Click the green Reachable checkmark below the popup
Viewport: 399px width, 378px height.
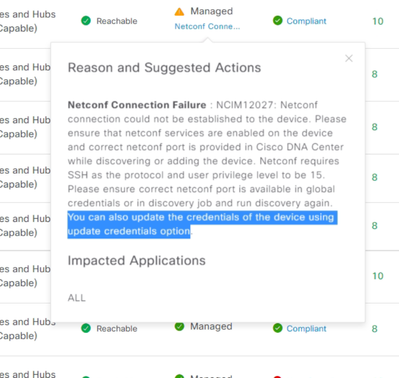pos(86,328)
